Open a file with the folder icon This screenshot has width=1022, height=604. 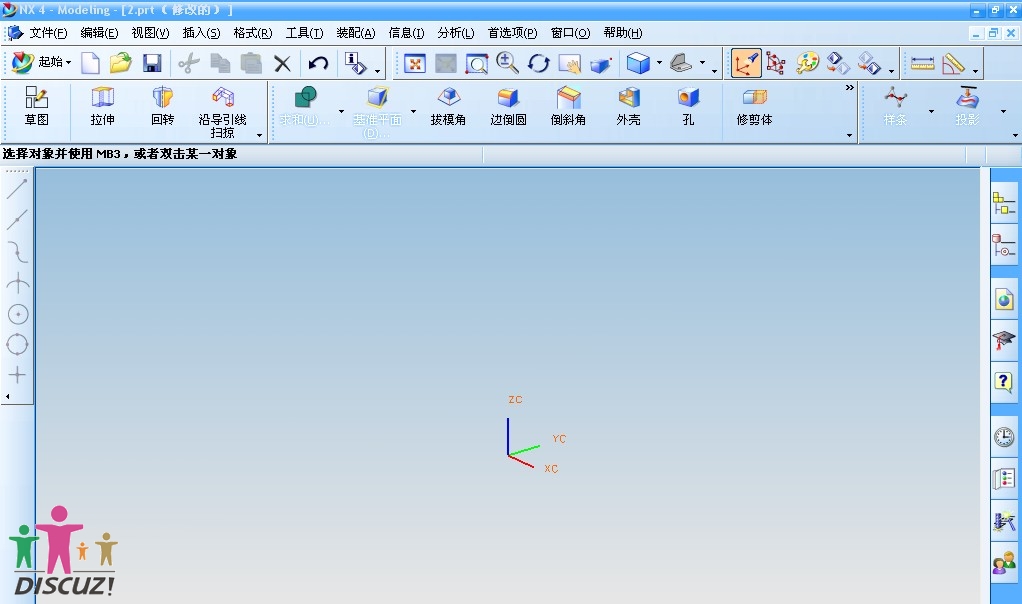121,63
